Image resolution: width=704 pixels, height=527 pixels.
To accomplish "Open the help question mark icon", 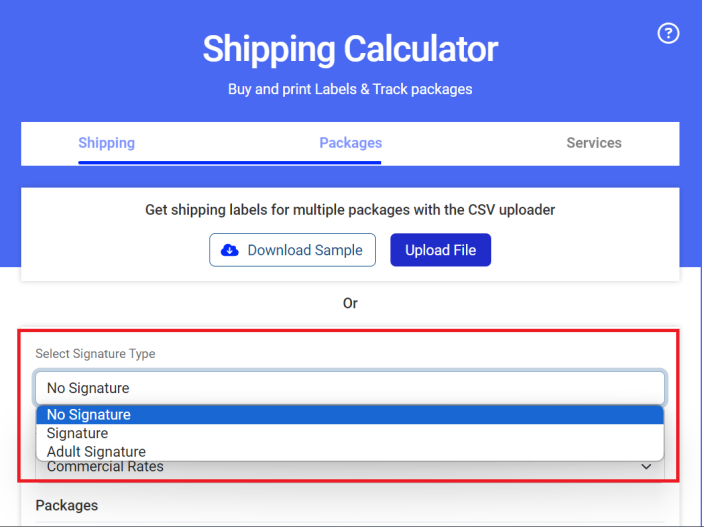I will point(668,33).
